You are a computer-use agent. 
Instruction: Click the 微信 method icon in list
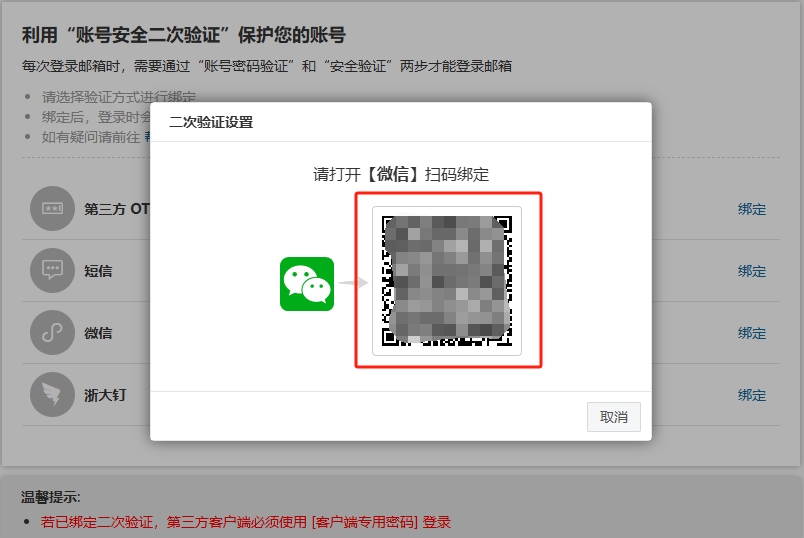tap(52, 332)
